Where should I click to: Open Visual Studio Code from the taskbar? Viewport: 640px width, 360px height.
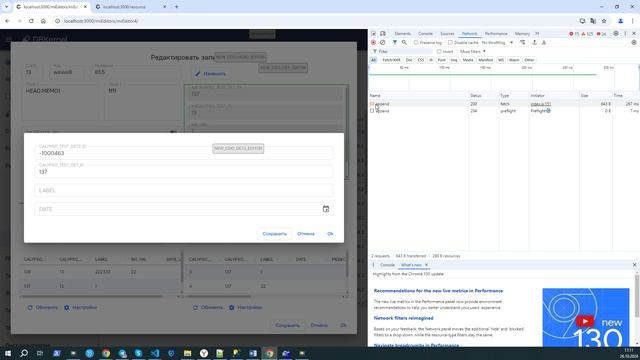click(x=155, y=353)
